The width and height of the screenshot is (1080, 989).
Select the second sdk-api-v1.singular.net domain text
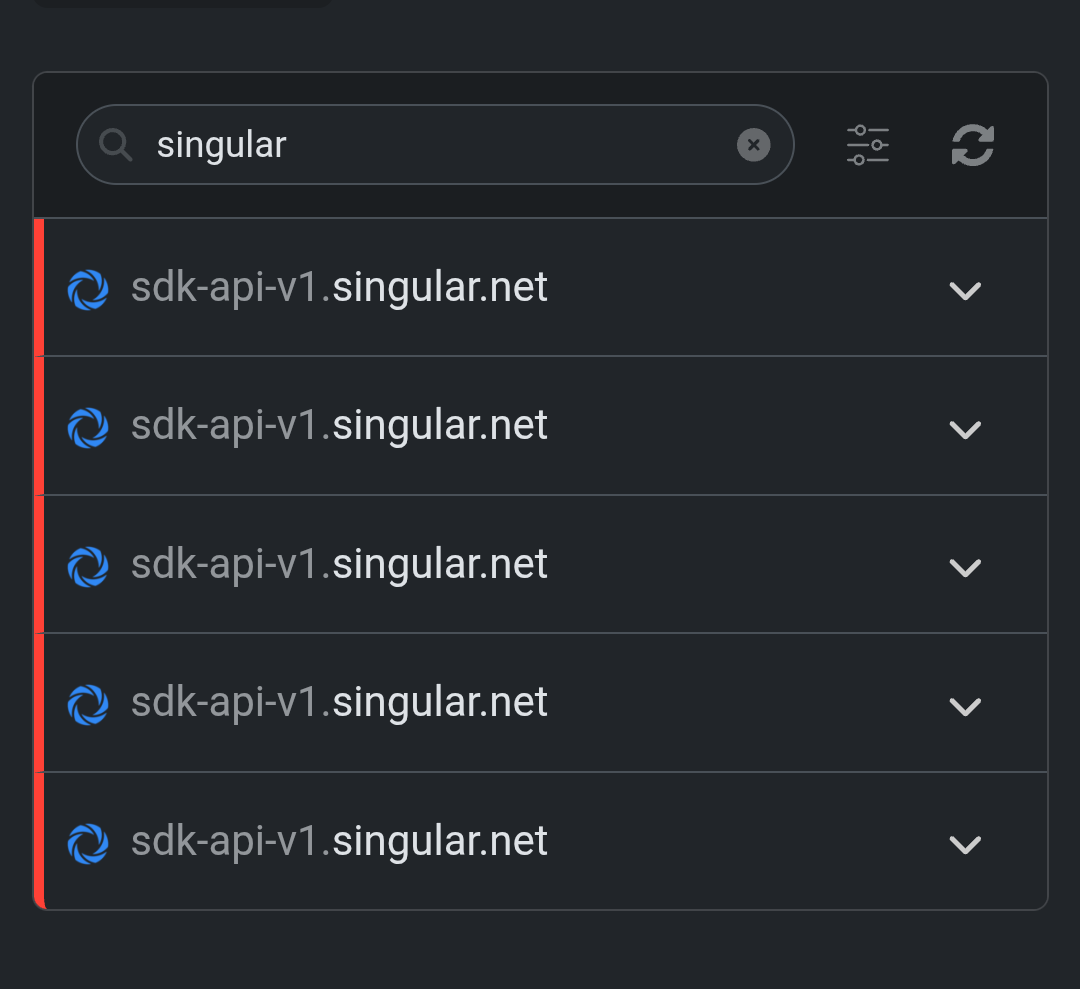(x=339, y=426)
